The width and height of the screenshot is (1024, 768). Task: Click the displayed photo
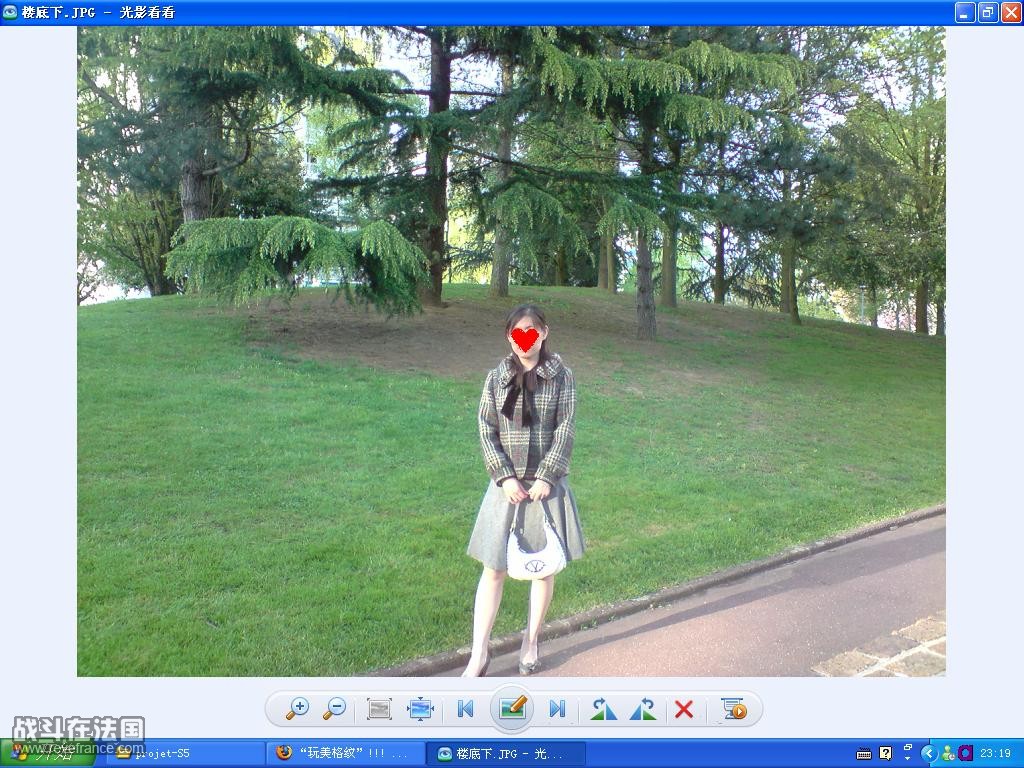click(x=511, y=351)
